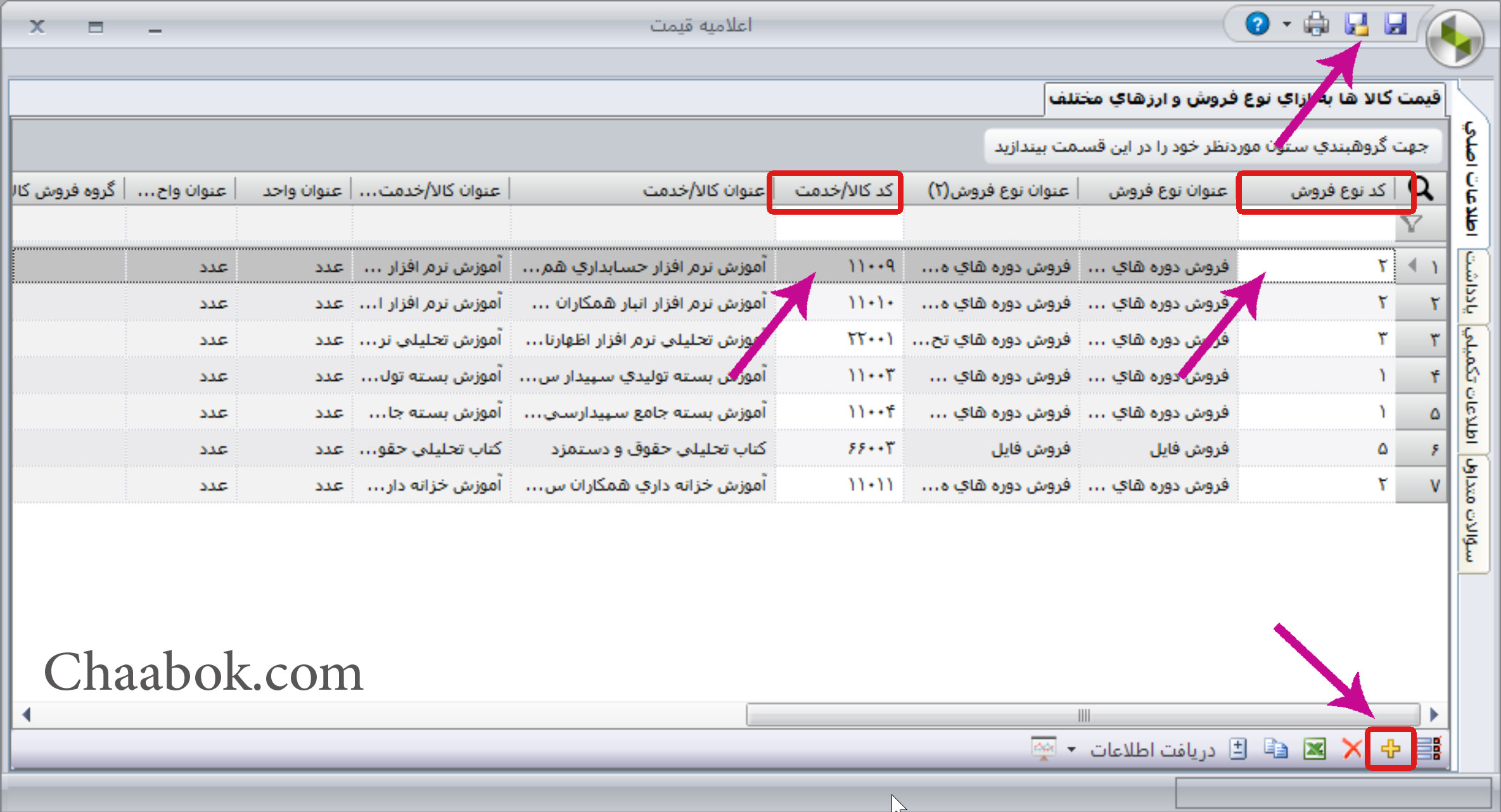Open the green application orb menu

click(x=1455, y=39)
